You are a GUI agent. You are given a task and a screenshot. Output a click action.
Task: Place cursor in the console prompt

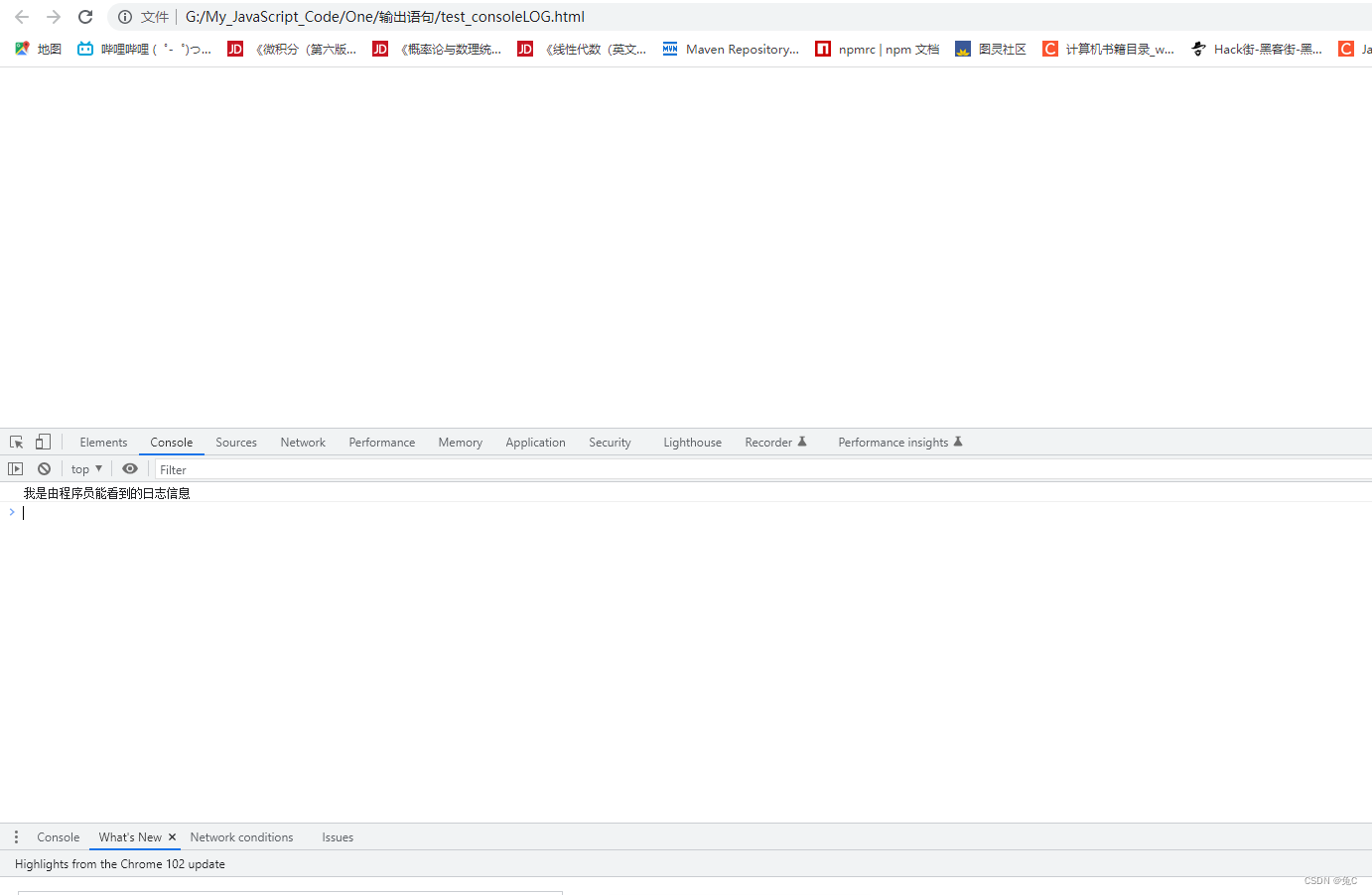tap(695, 513)
